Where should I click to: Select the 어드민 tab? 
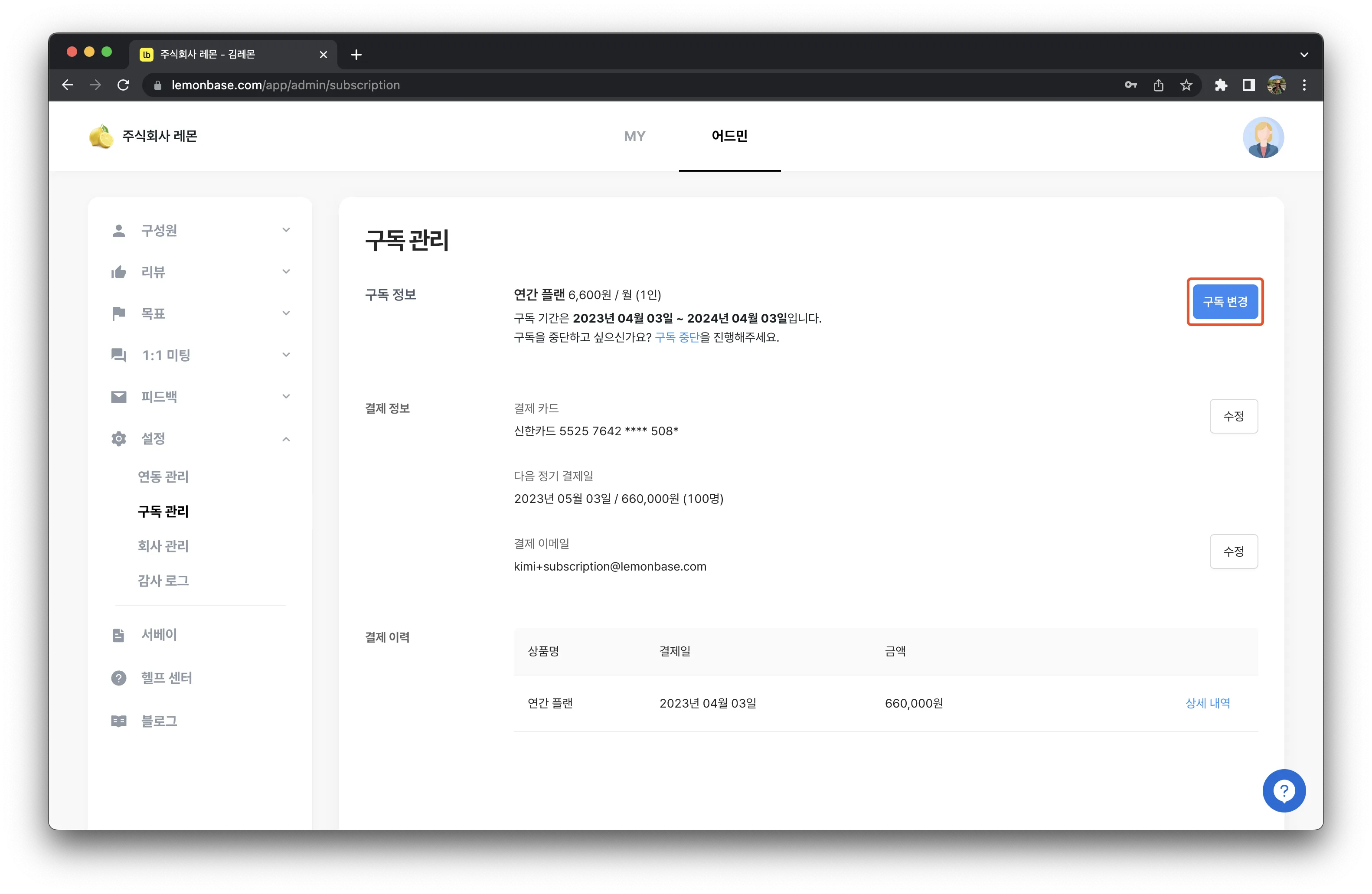point(729,136)
